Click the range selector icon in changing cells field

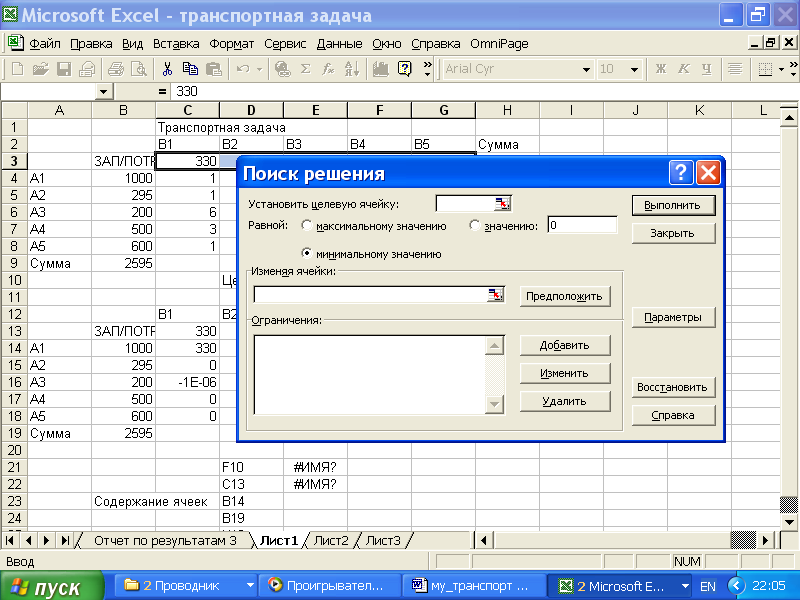tap(495, 294)
